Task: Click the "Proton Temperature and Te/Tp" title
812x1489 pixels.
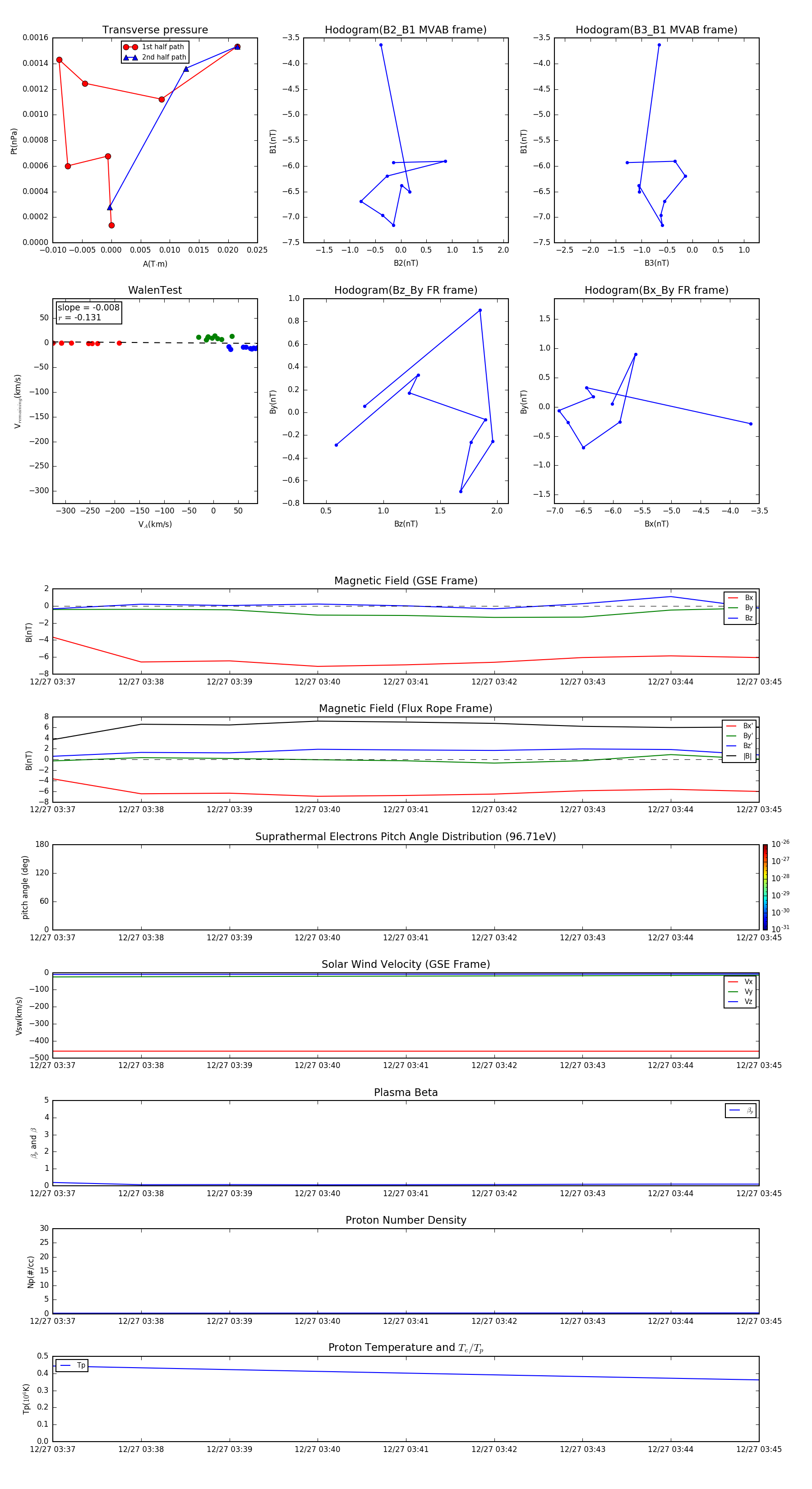Action: [x=406, y=1348]
